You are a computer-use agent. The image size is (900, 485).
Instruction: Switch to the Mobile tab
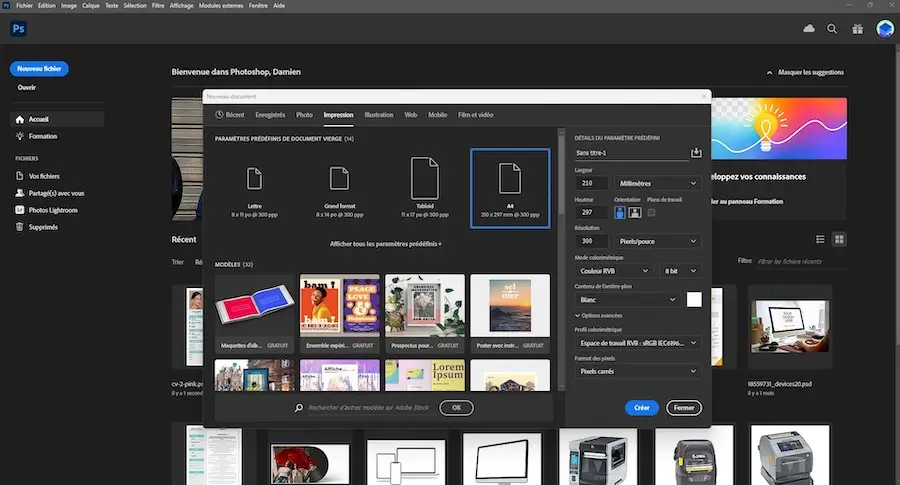point(437,115)
